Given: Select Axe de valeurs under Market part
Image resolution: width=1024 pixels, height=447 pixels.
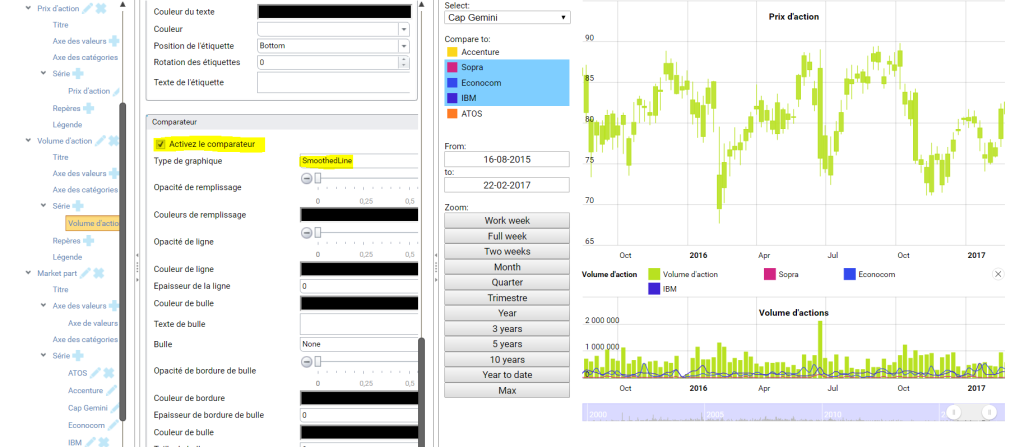Looking at the screenshot, I should coord(93,323).
